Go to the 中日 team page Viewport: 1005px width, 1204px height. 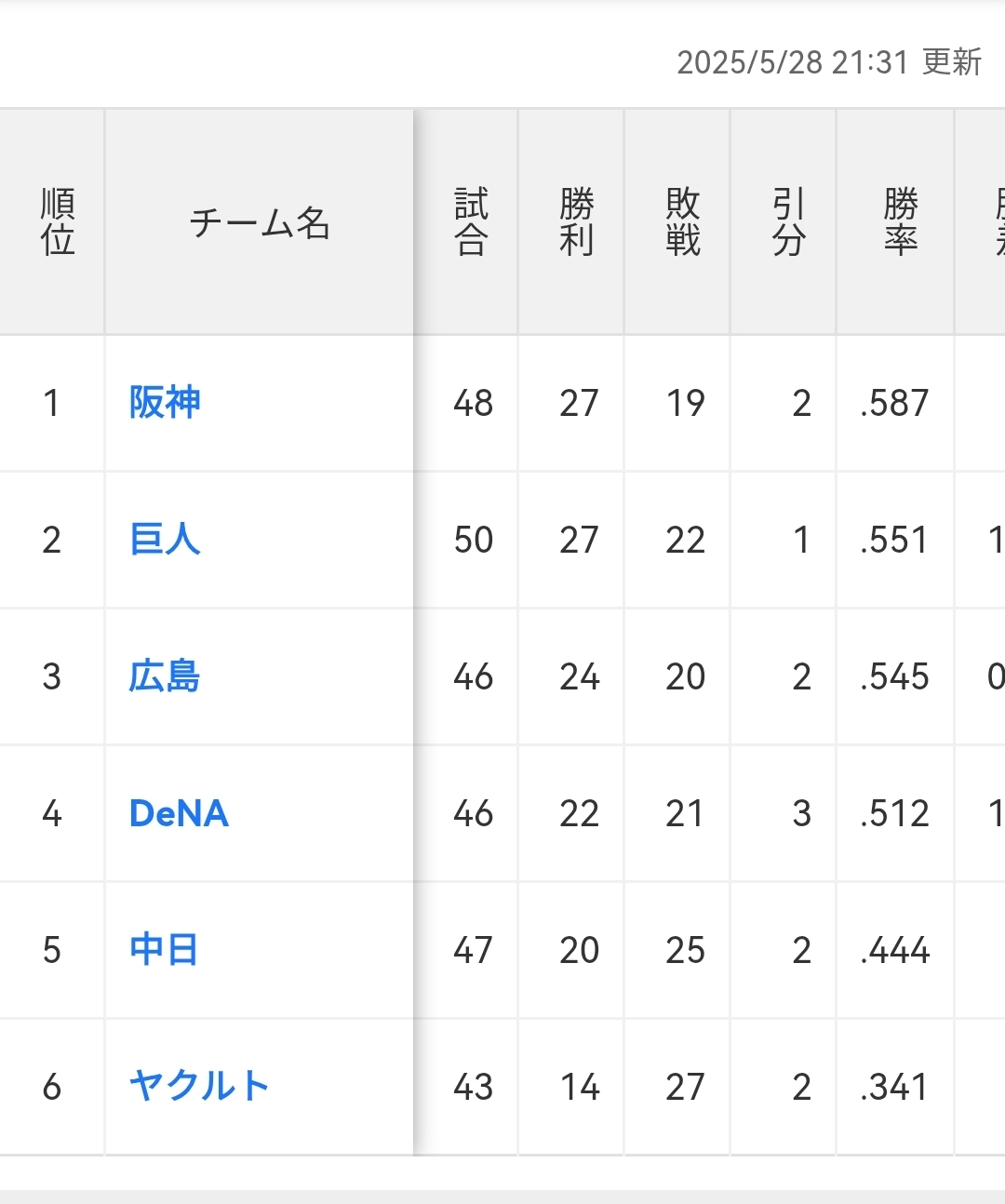(164, 950)
